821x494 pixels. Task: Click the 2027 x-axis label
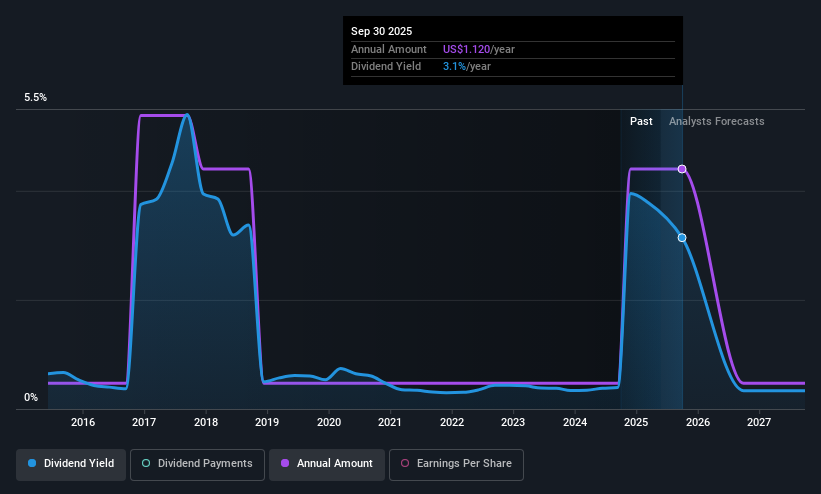coord(759,422)
